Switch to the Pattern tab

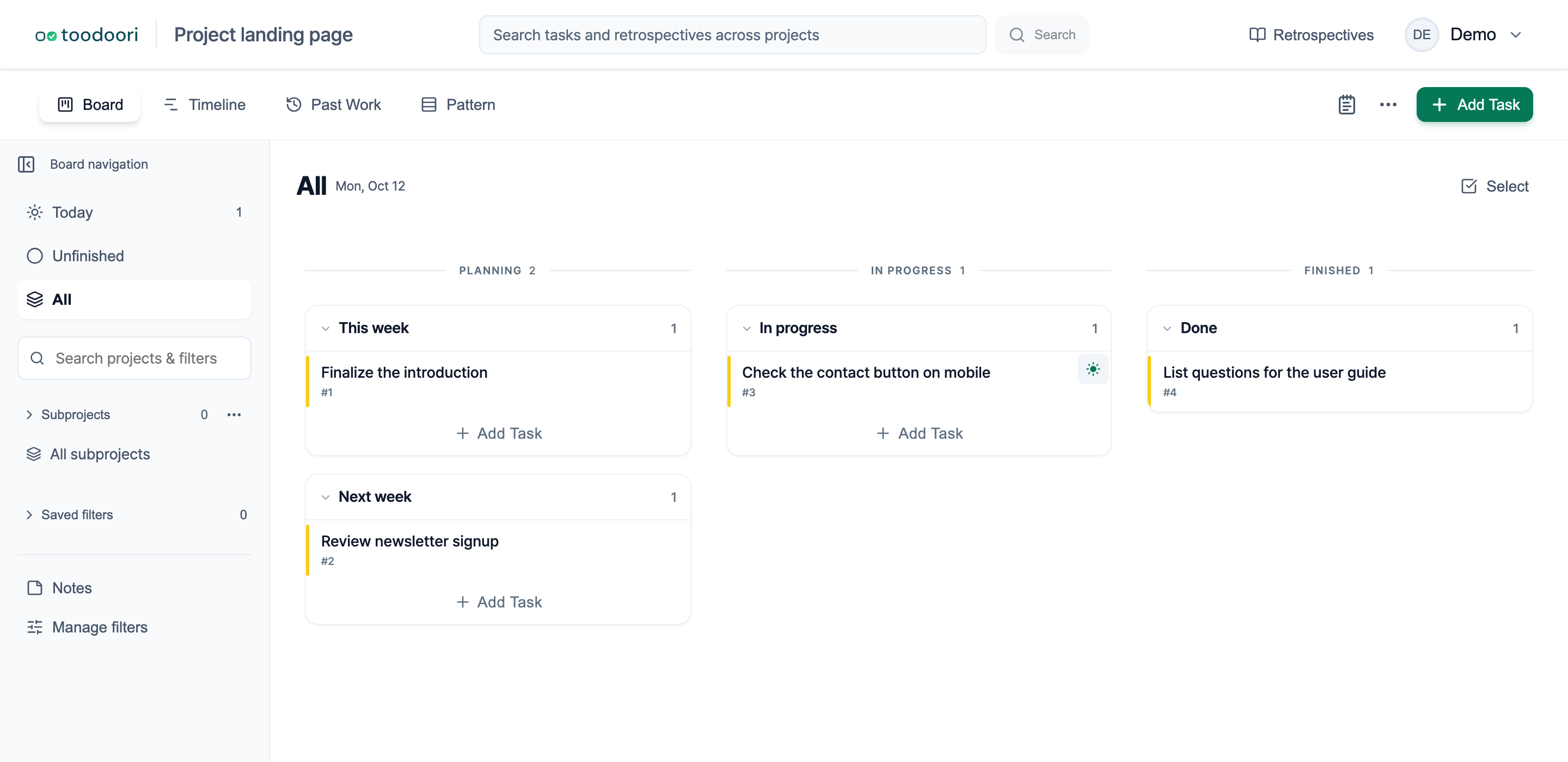458,105
